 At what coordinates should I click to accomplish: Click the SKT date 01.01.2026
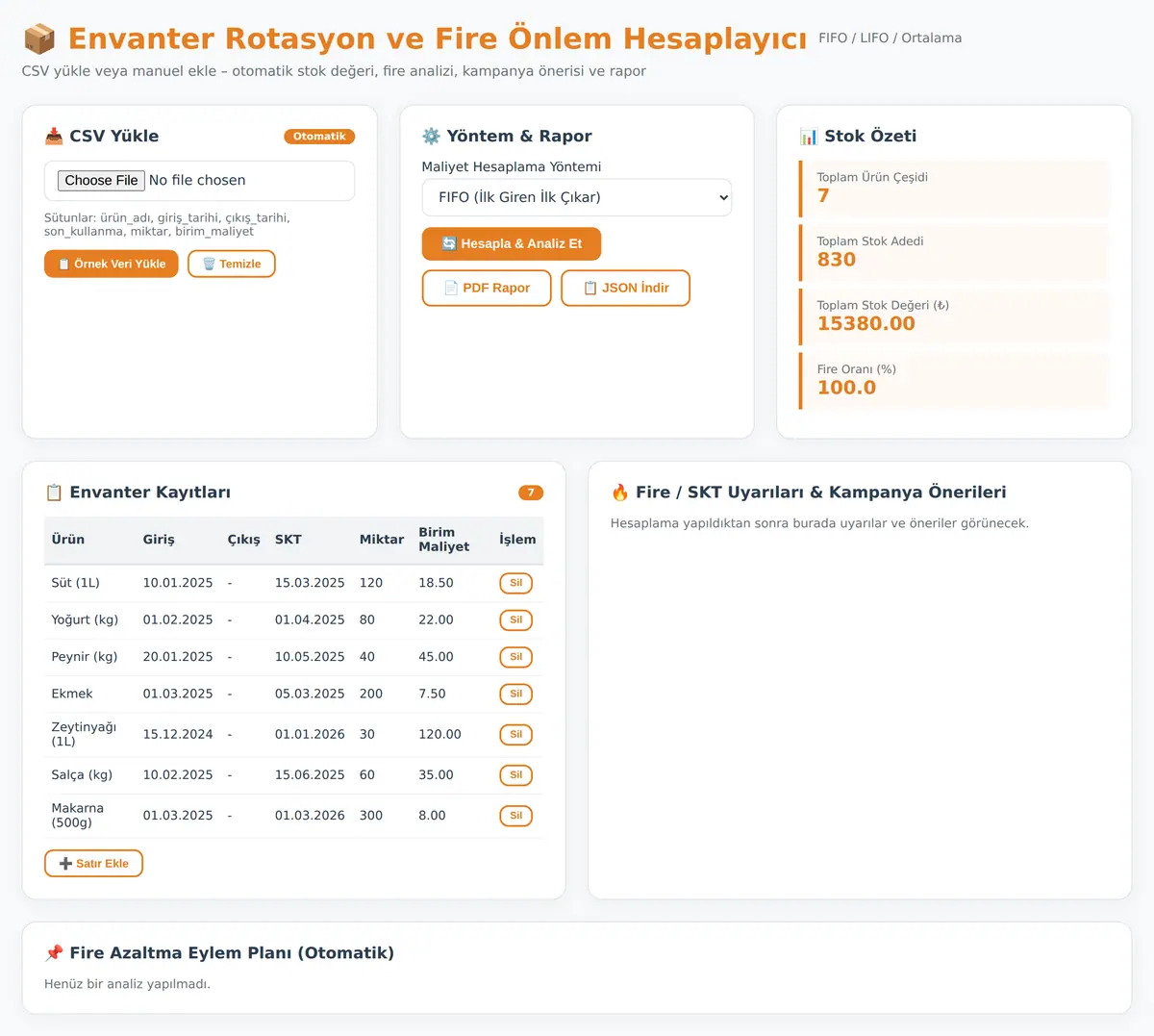tap(310, 735)
